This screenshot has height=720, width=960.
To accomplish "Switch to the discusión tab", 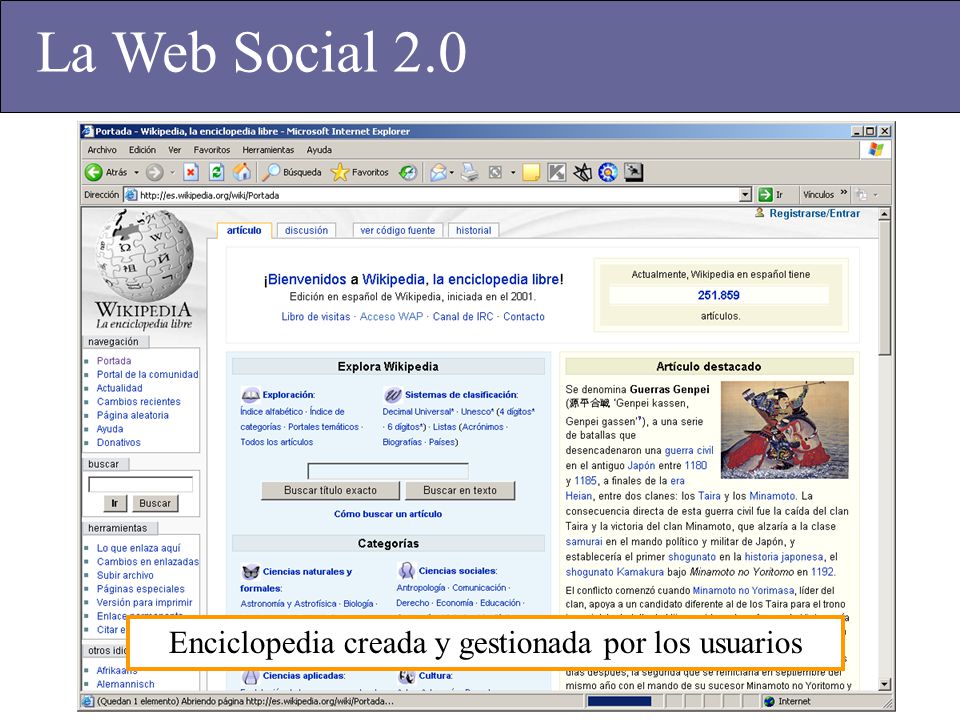I will (306, 230).
